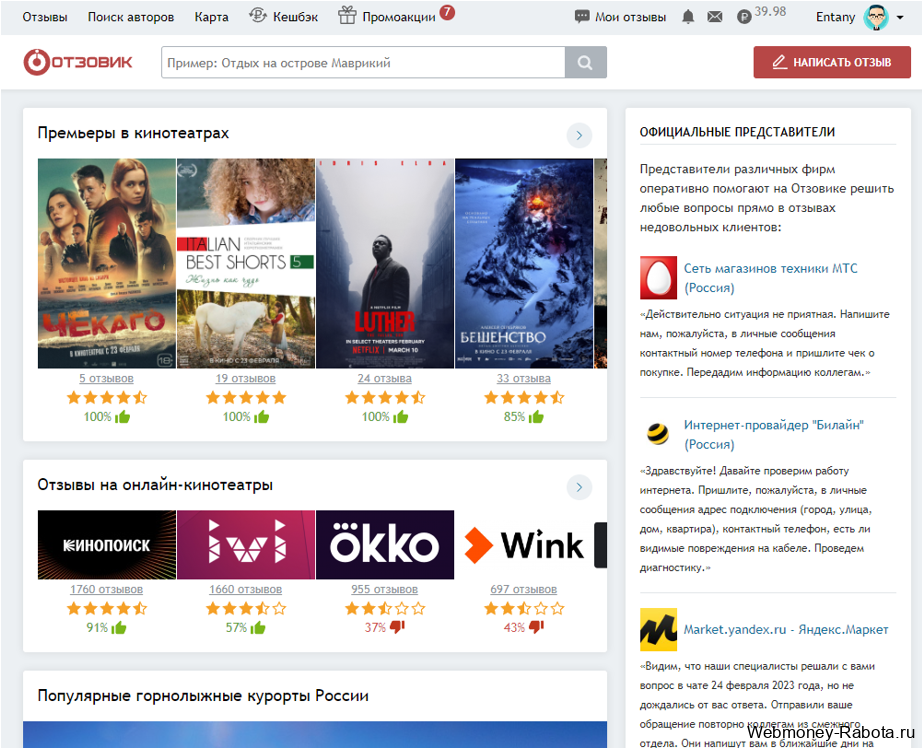This screenshot has height=748, width=922.
Task: Click thumbs-down icon beside 37%
Action: [x=397, y=627]
